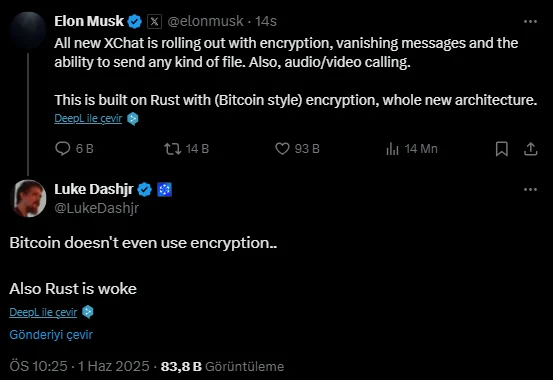This screenshot has height=380, width=553.
Task: Click Luke Dashjr's blue verified badge
Action: (144, 189)
